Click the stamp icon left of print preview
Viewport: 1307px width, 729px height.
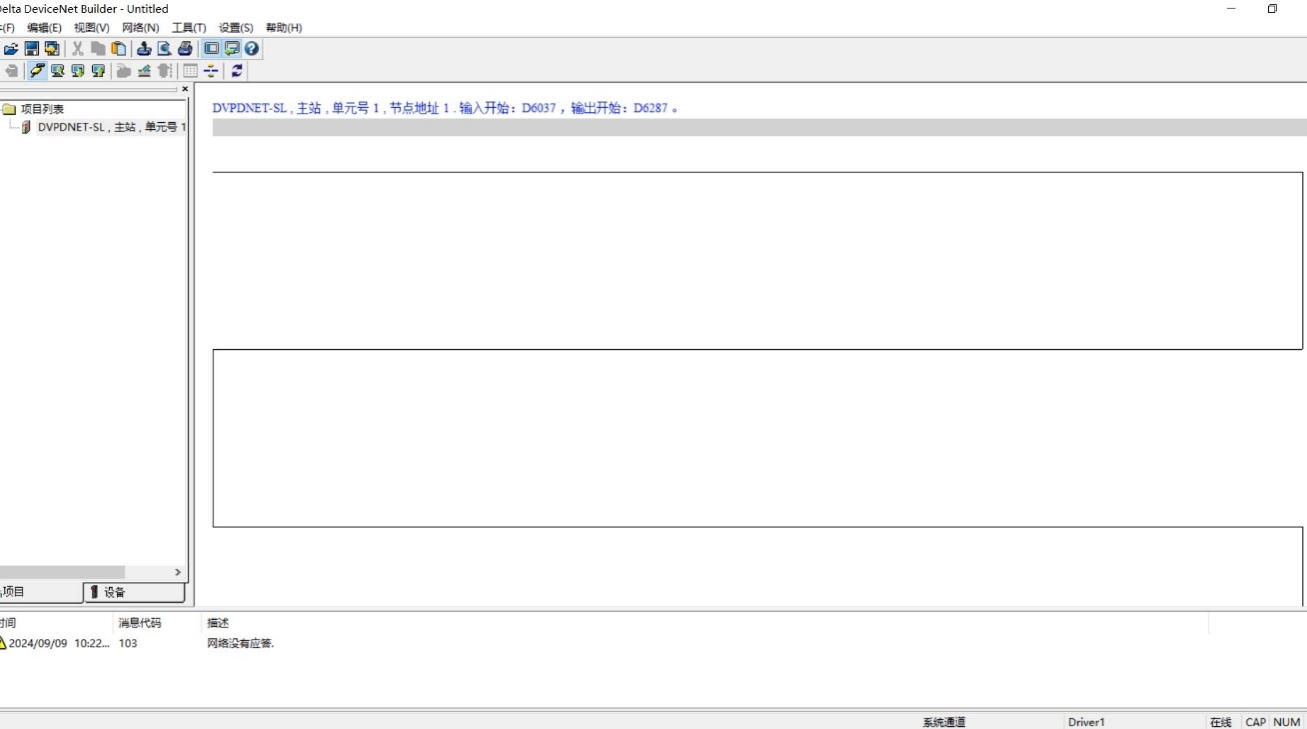(144, 48)
